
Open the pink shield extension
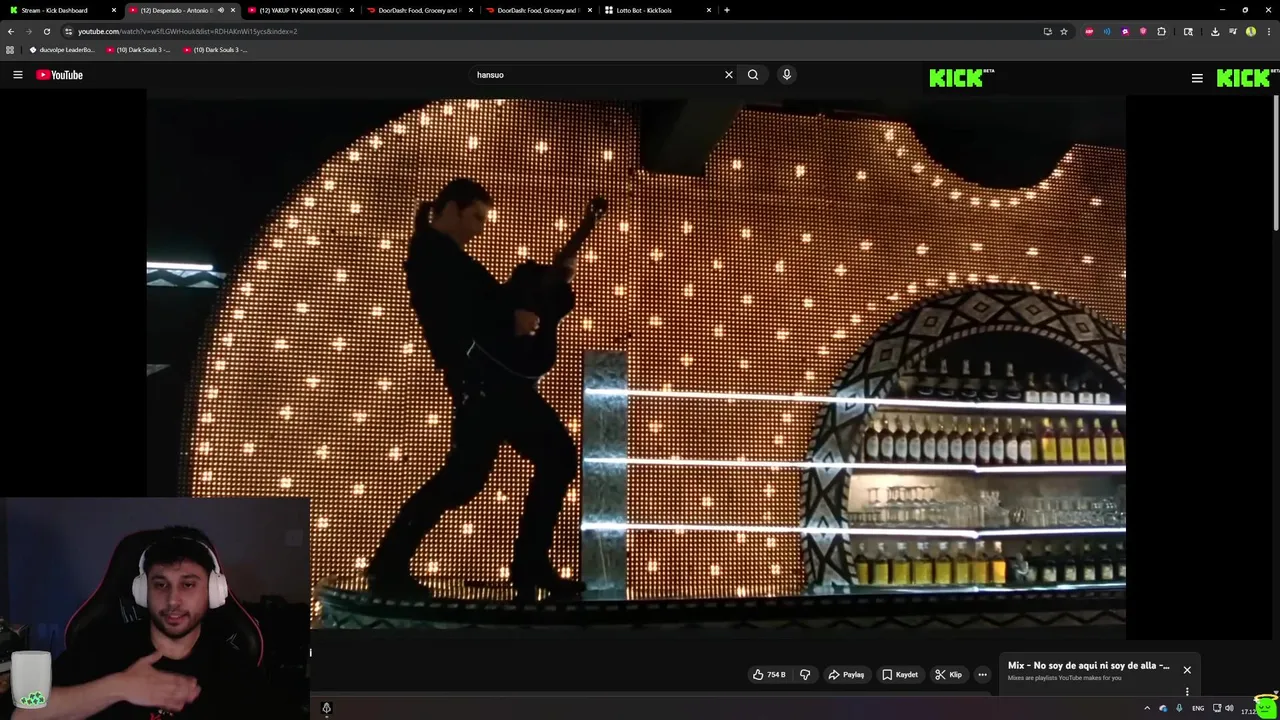(1143, 31)
